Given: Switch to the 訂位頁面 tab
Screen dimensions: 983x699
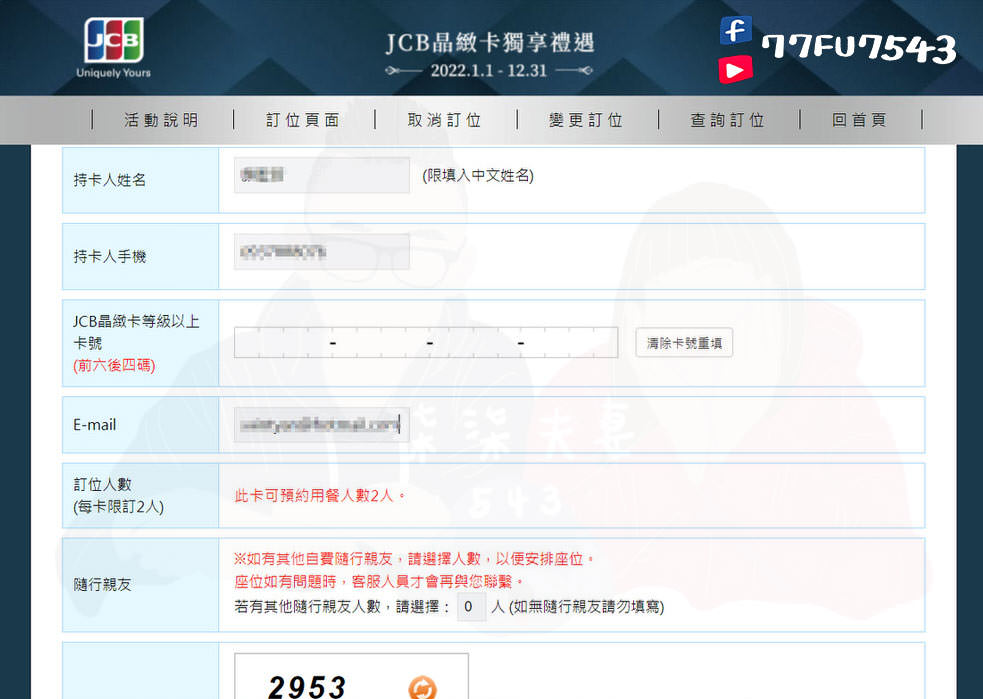Looking at the screenshot, I should 303,120.
